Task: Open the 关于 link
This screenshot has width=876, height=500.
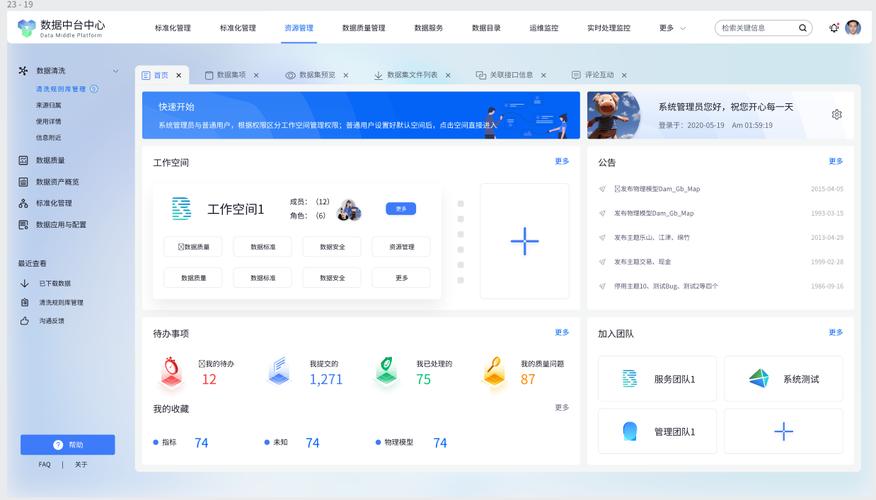Action: pos(81,465)
